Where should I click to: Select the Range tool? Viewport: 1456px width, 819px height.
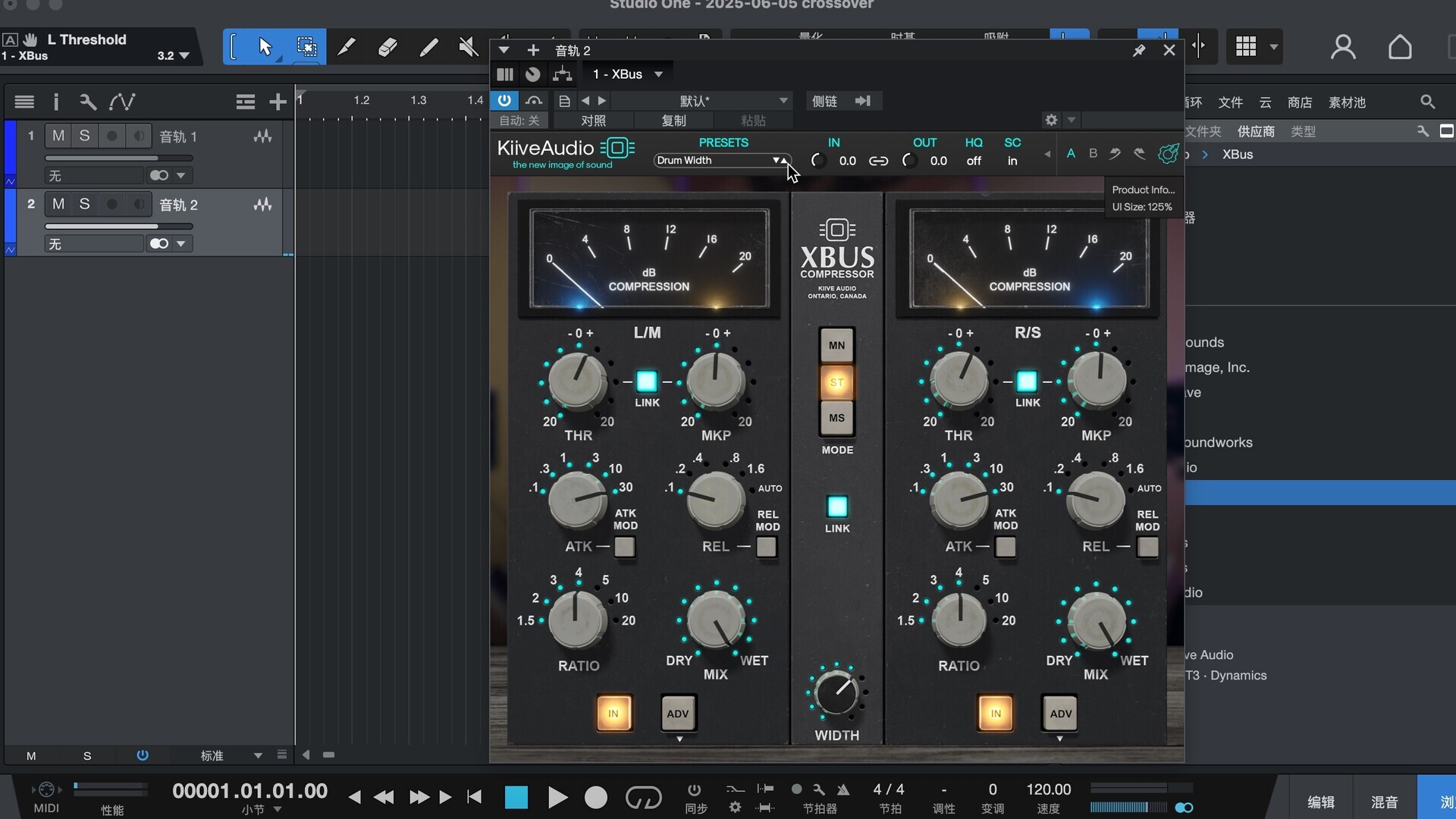pos(306,47)
